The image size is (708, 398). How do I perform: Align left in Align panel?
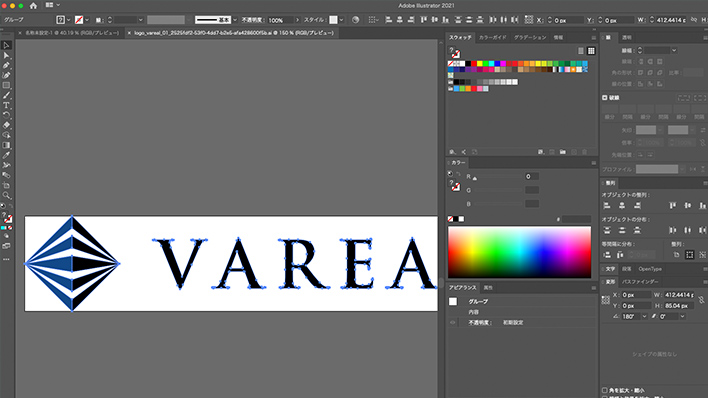(x=607, y=206)
